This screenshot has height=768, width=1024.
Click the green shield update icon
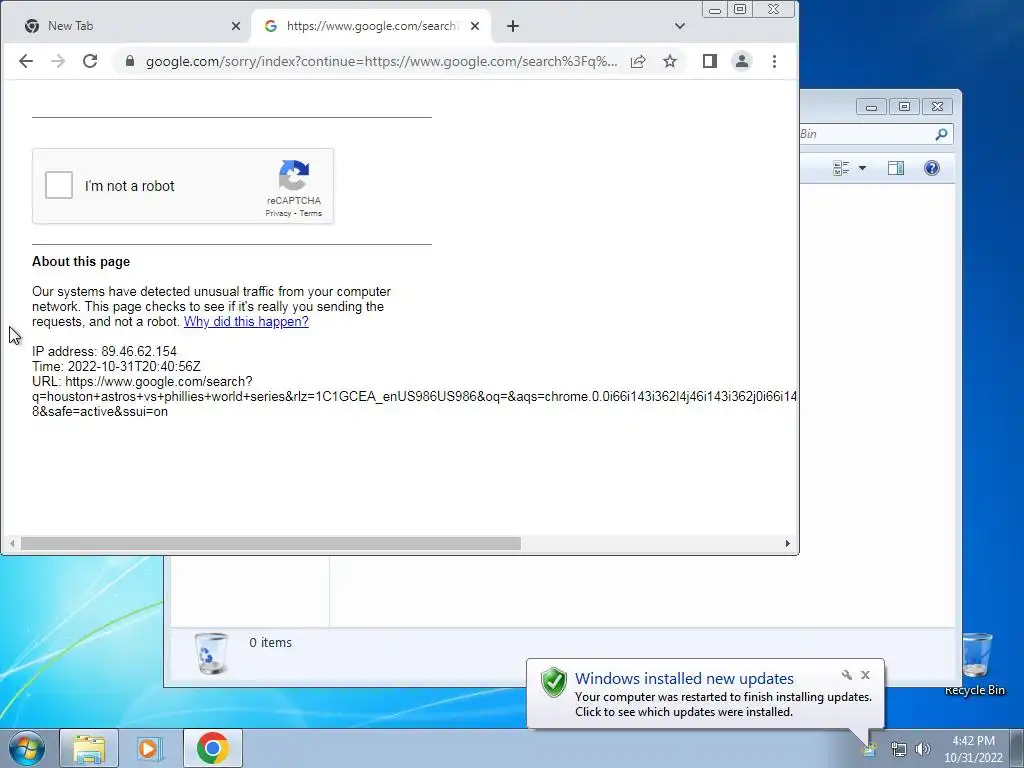(x=554, y=682)
